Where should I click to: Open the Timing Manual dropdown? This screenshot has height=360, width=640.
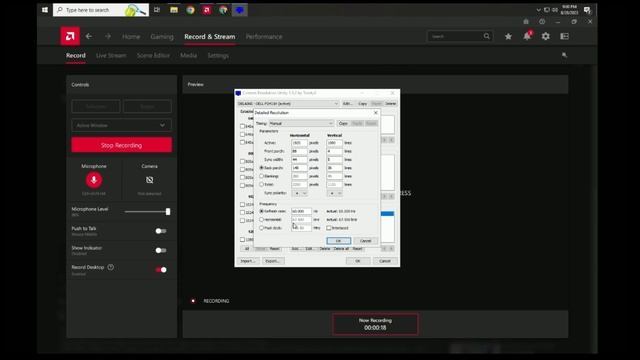coord(301,123)
